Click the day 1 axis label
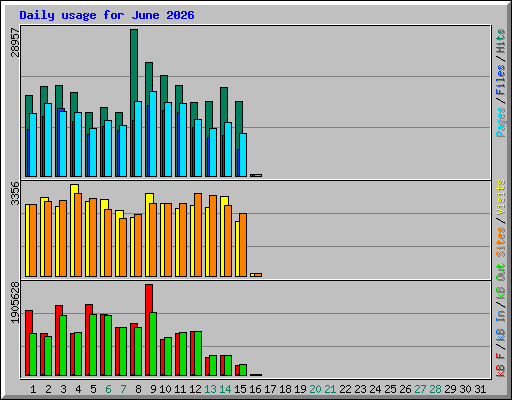512x400 pixels. pyautogui.click(x=33, y=389)
